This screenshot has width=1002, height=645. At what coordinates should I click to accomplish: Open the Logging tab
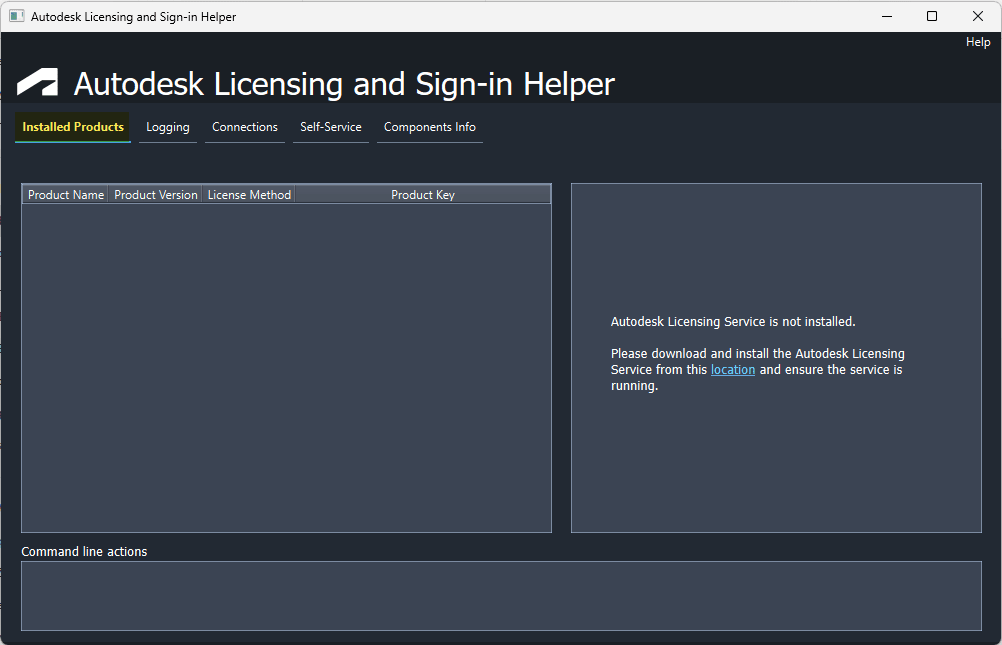167,127
